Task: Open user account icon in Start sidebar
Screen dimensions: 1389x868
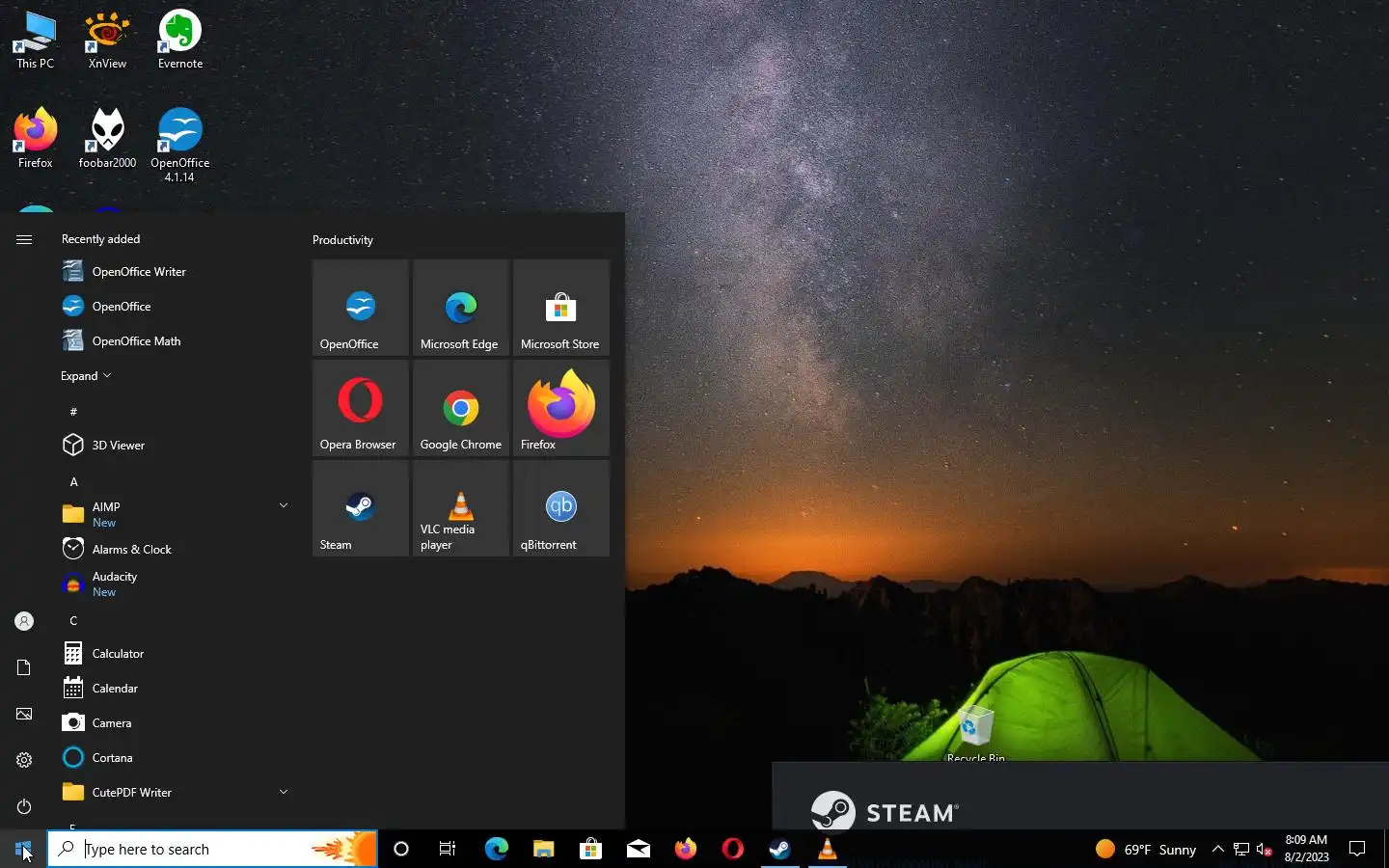Action: tap(24, 621)
